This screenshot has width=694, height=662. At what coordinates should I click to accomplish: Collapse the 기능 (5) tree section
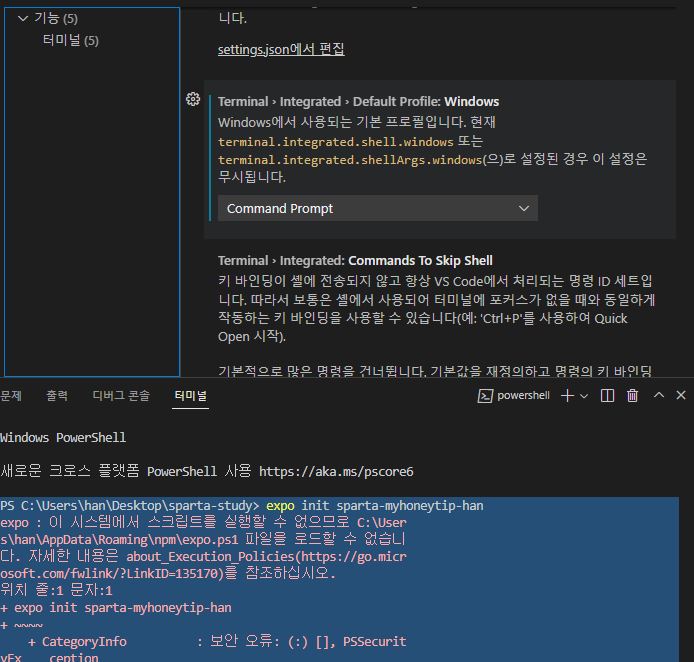pyautogui.click(x=23, y=19)
